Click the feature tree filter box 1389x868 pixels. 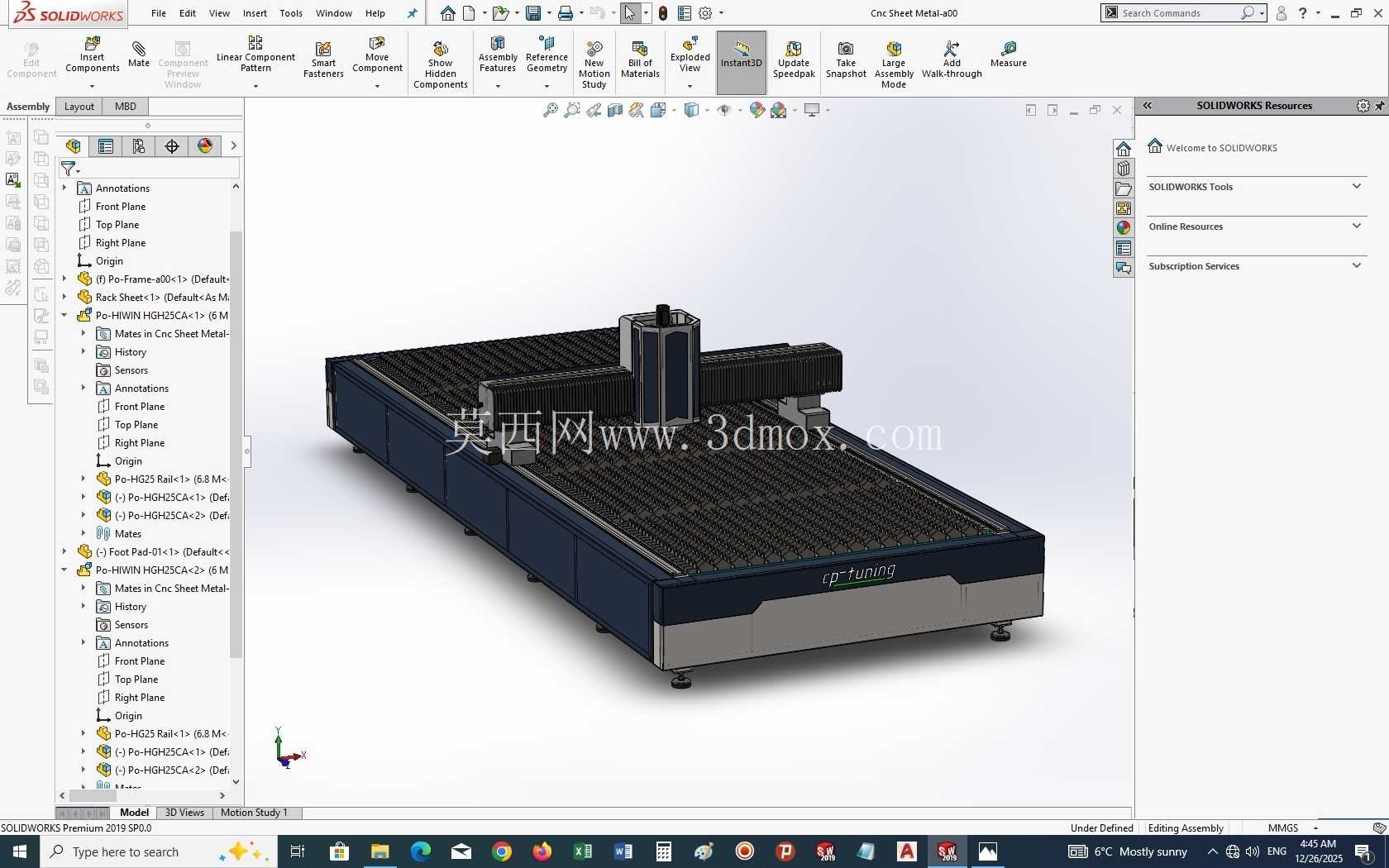pyautogui.click(x=159, y=169)
